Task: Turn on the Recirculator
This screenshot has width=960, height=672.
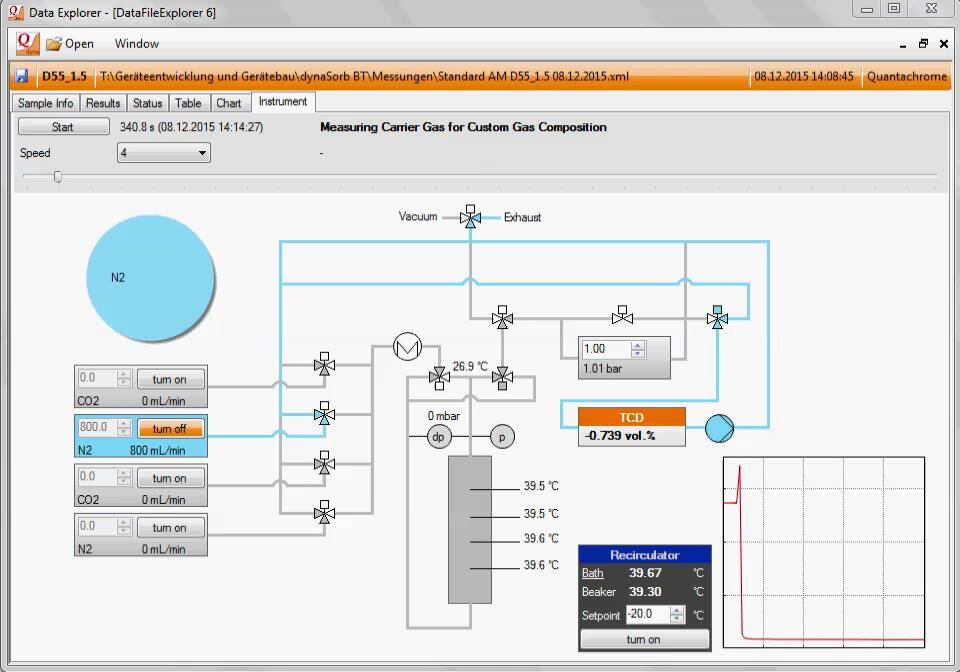Action: [x=644, y=639]
